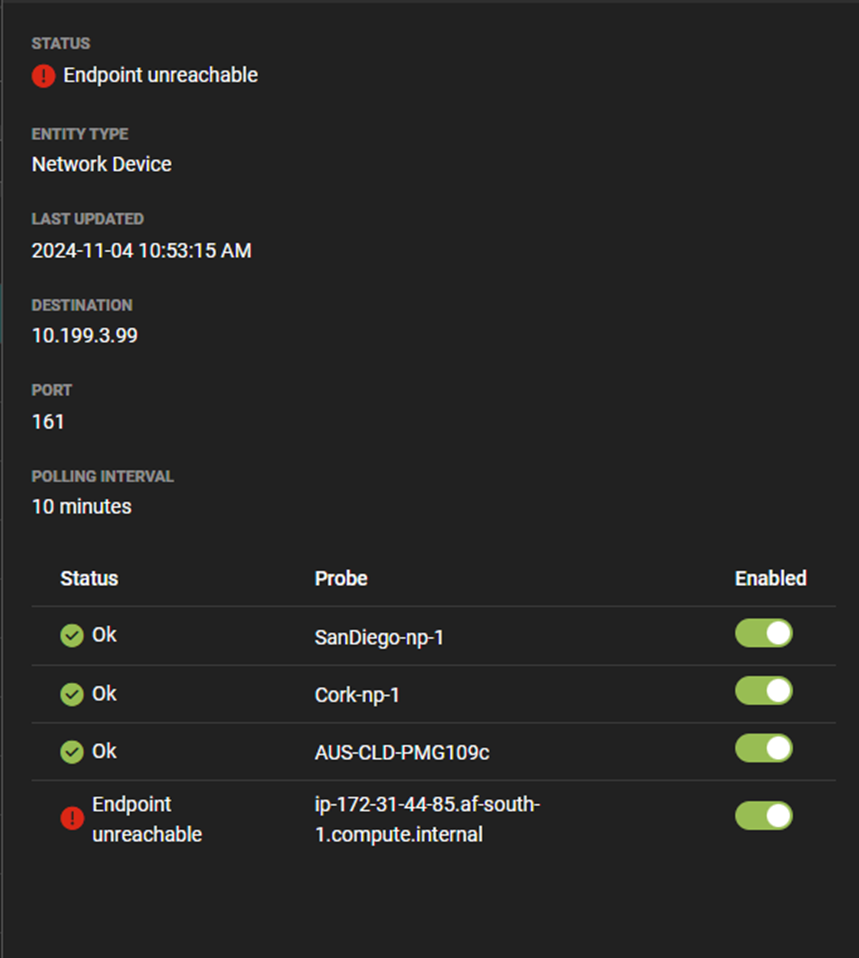Turn off the AUS-CLD-PMG109c probe switch
The width and height of the screenshot is (859, 958).
pos(764,749)
